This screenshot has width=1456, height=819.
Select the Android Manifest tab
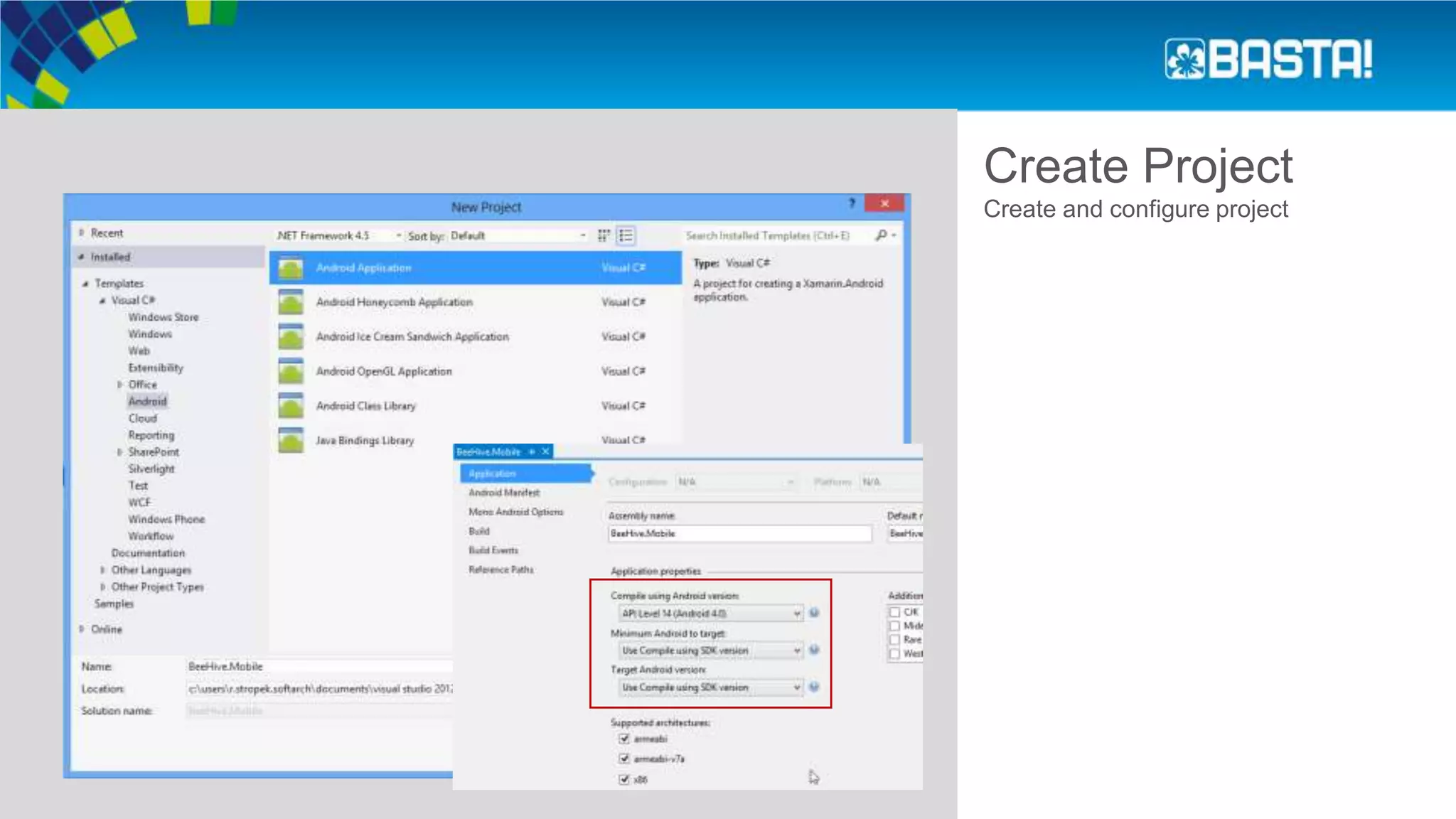(504, 493)
